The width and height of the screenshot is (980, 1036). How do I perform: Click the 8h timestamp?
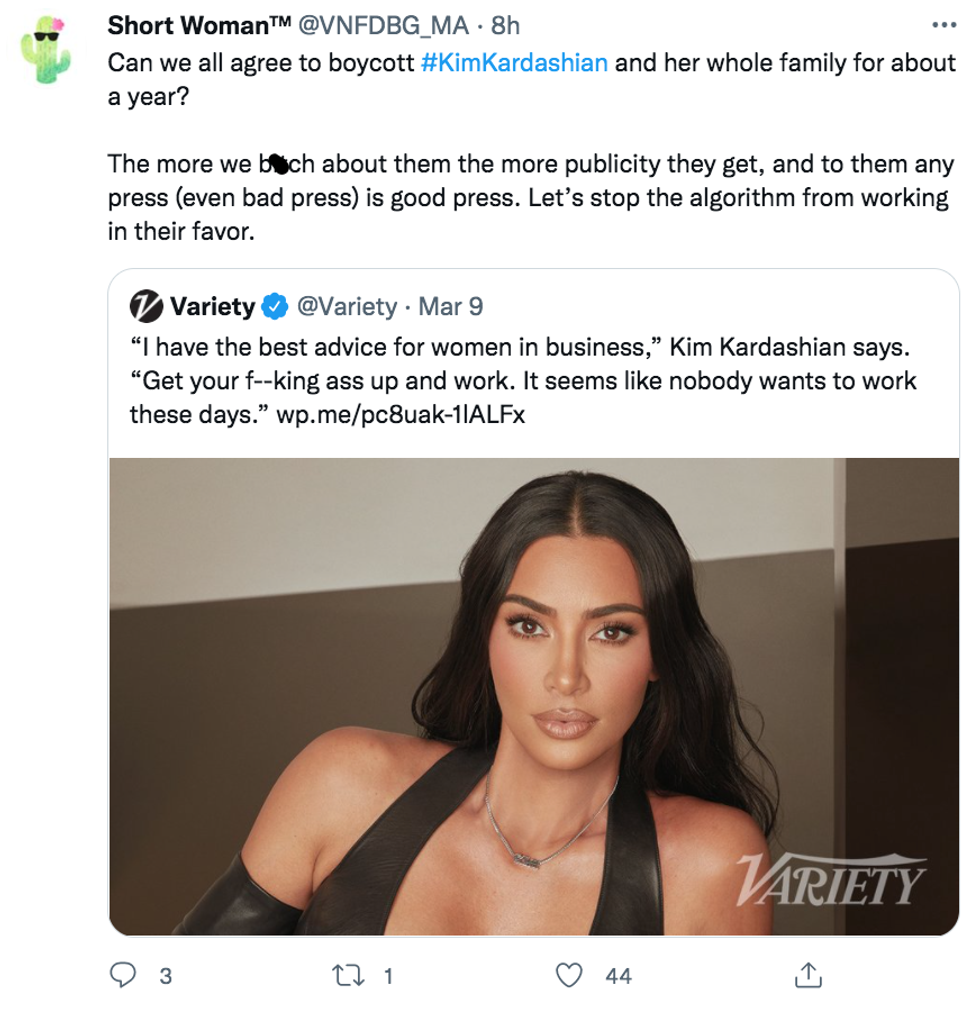[505, 26]
